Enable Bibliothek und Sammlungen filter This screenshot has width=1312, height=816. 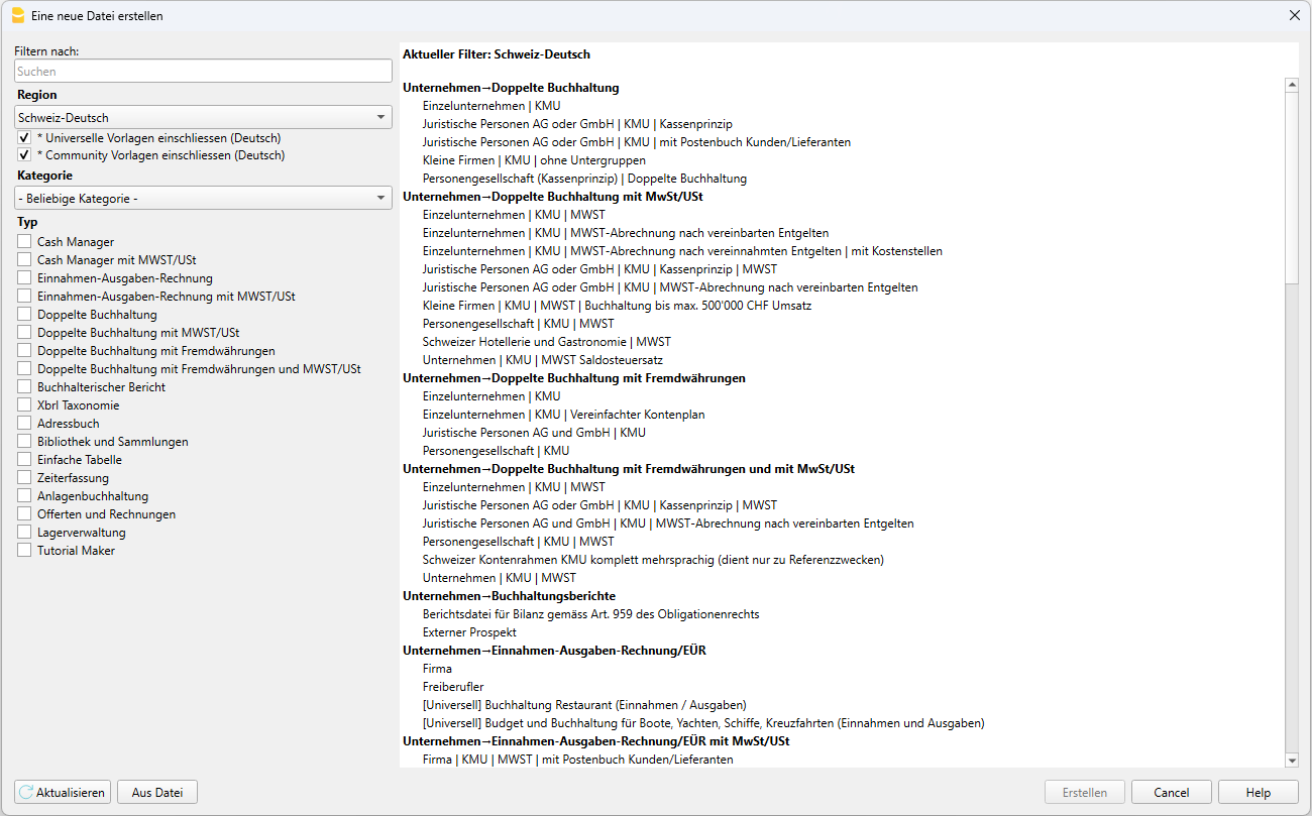(24, 441)
